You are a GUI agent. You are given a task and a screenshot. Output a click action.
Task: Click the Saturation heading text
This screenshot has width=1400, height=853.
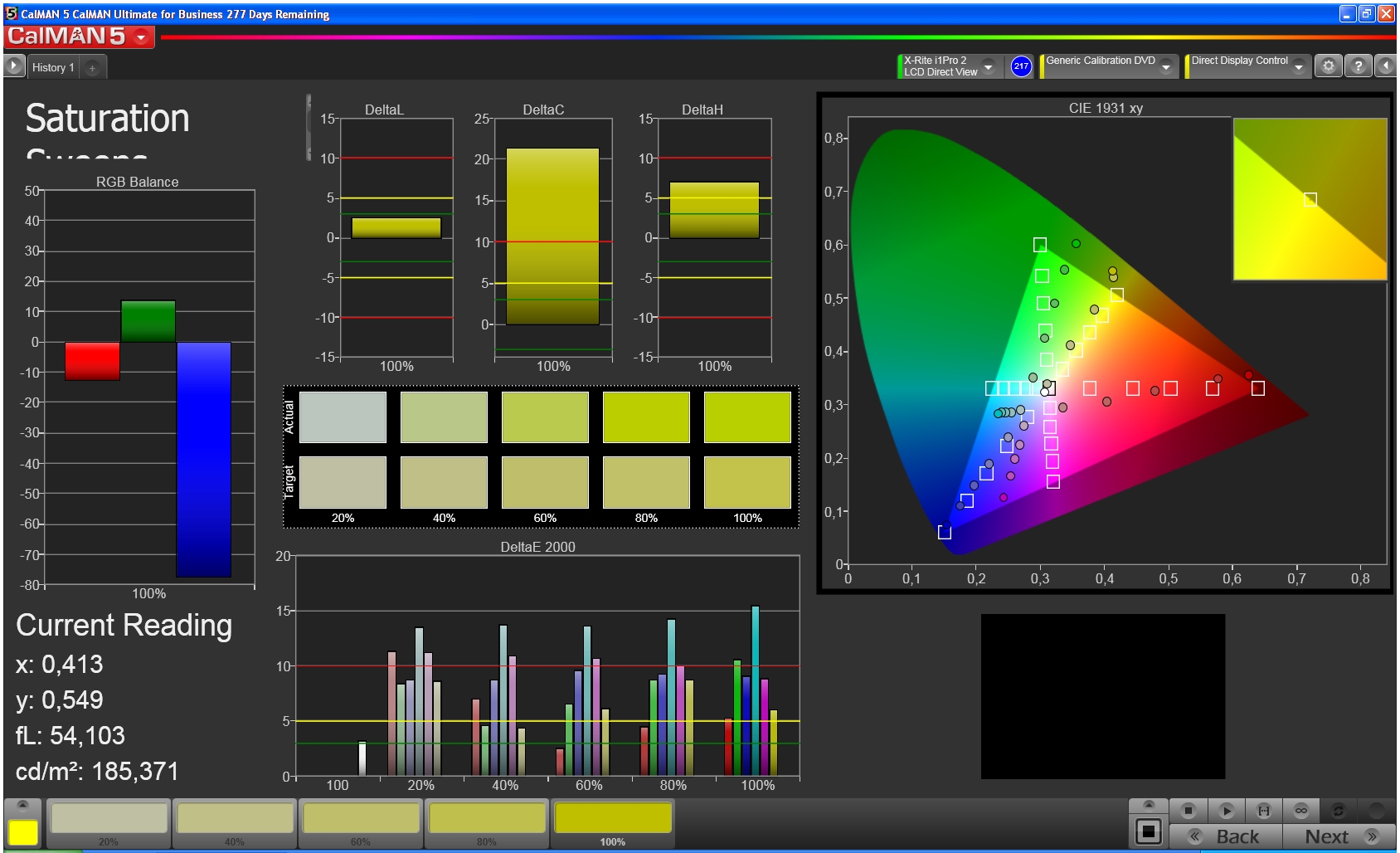108,118
